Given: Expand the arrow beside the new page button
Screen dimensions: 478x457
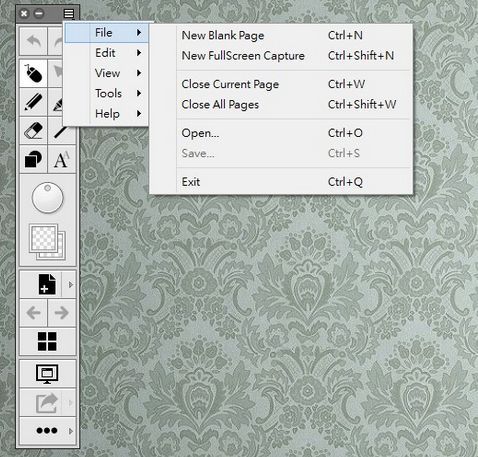Looking at the screenshot, I should [71, 285].
